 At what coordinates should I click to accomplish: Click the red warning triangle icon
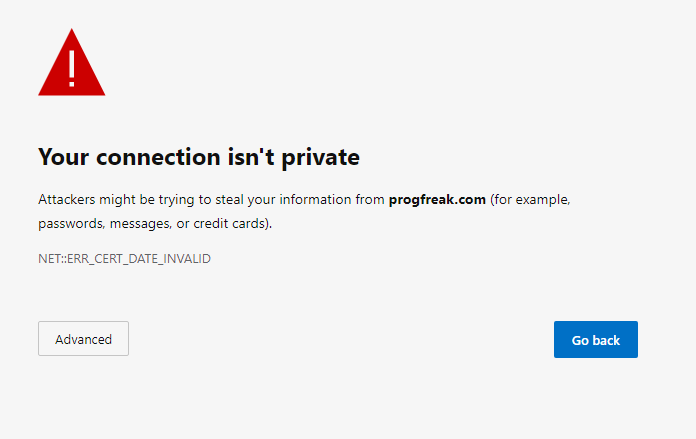[x=71, y=63]
